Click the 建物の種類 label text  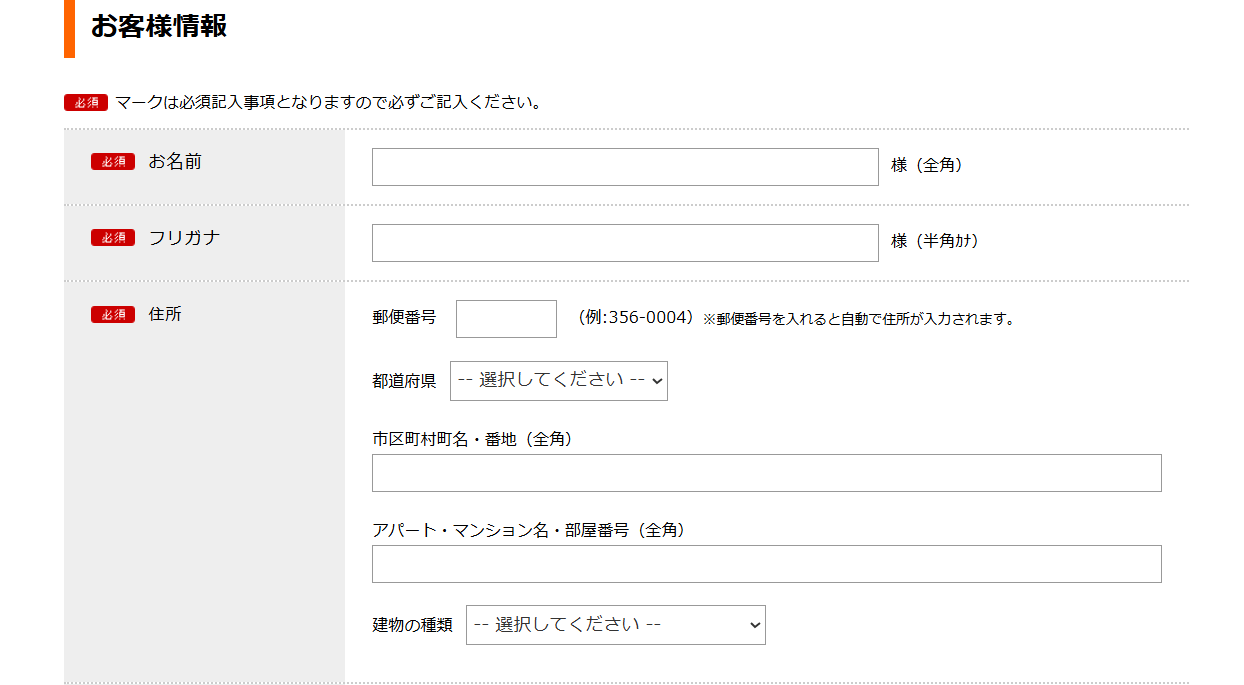(412, 625)
